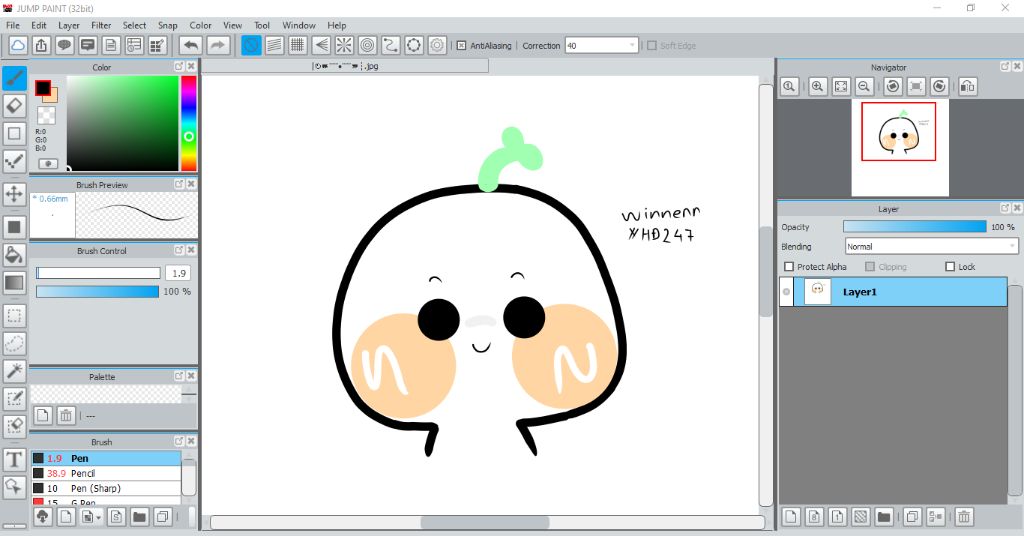Open the Layer menu
Viewport: 1024px width, 536px height.
pos(69,25)
